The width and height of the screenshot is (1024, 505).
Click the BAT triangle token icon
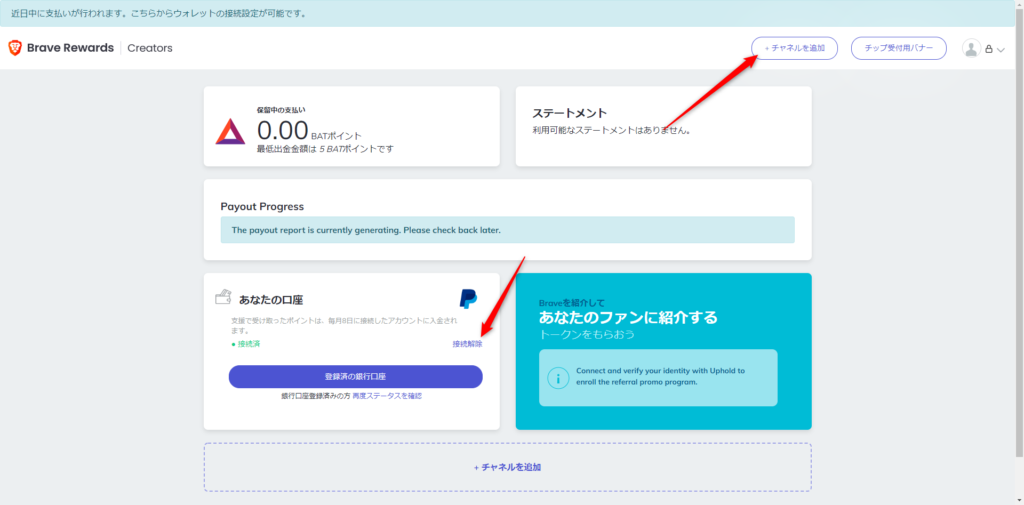(x=231, y=131)
